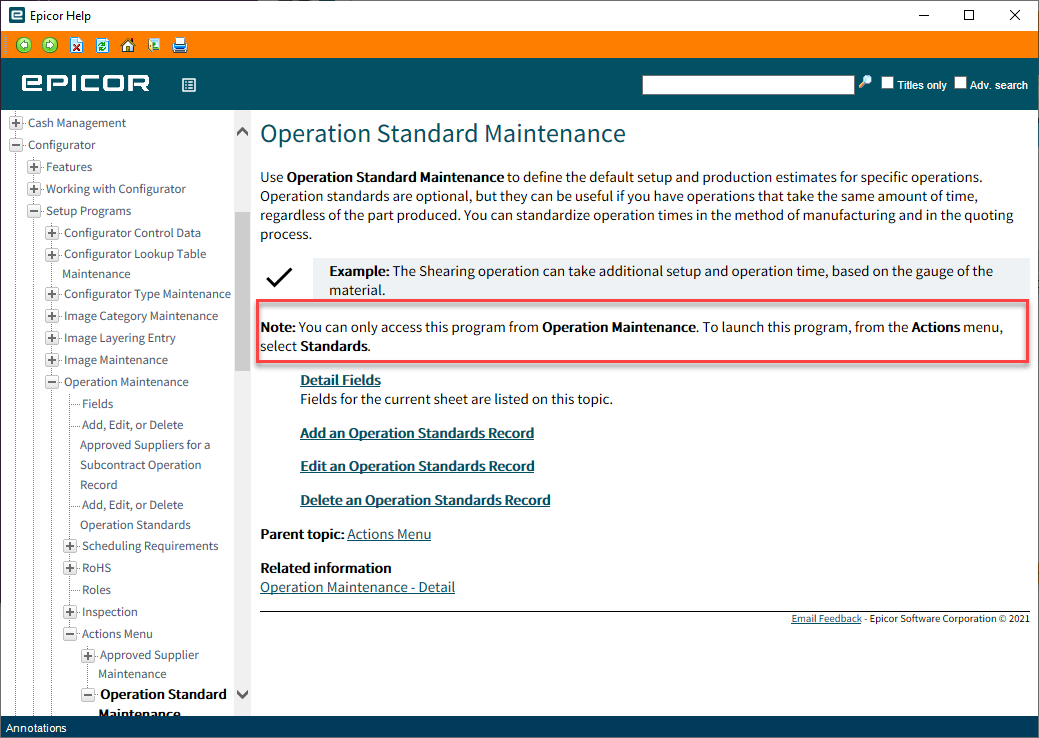Expand Image Category Maintenance node
Viewport: 1039px width, 738px height.
pos(52,317)
